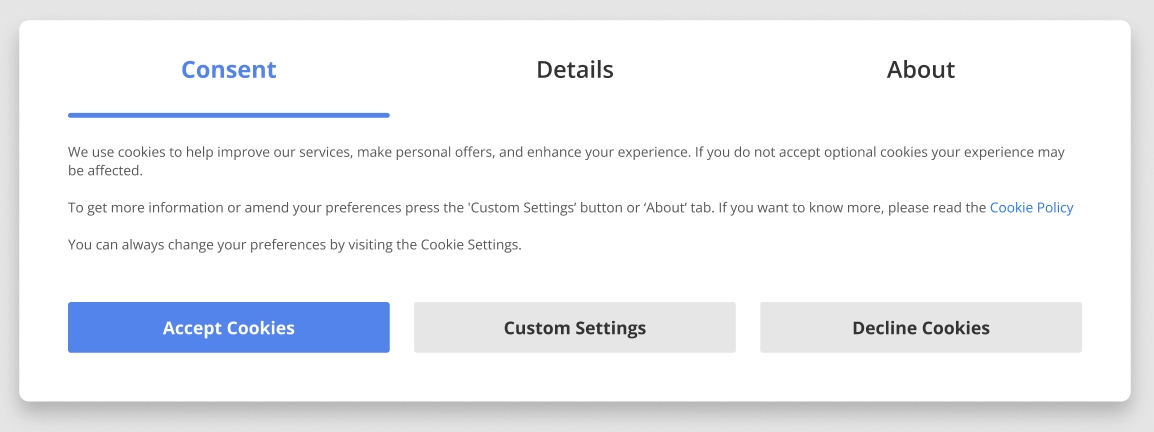This screenshot has height=432, width=1154.
Task: Read more via the Cookie Policy hyperlink
Action: [1031, 208]
